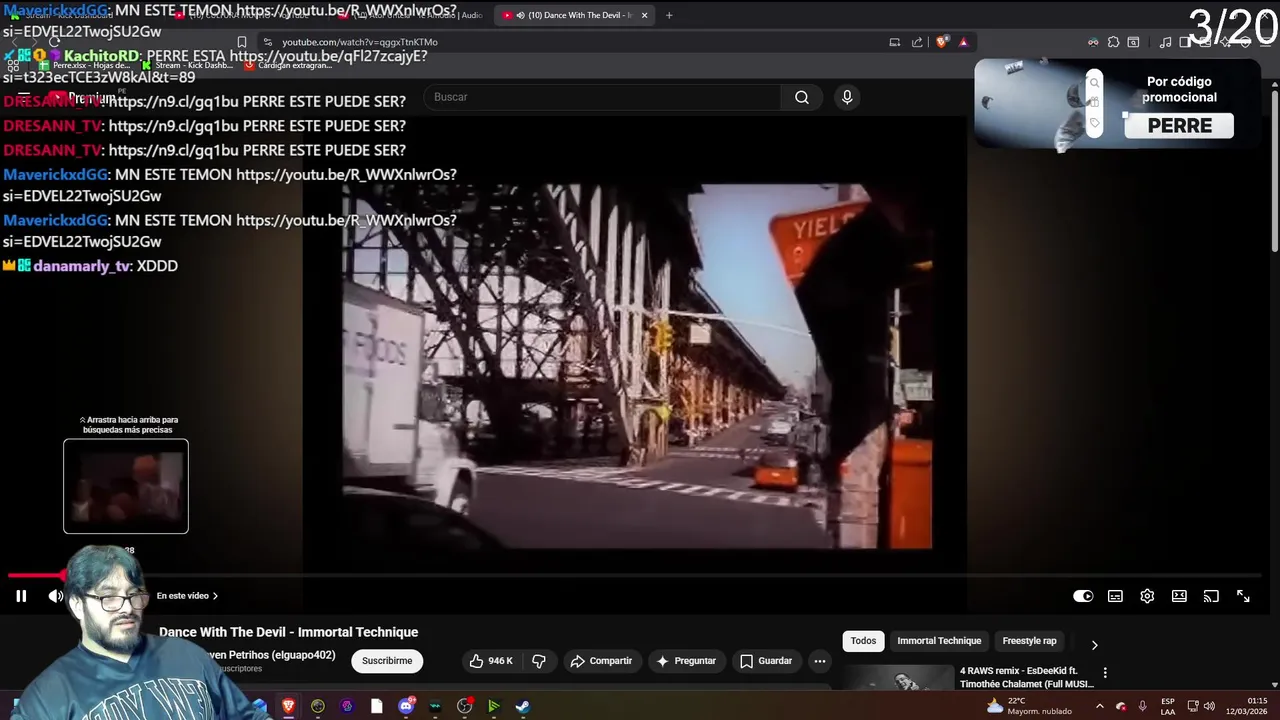1280x720 pixels.
Task: Open the more actions three-dot menu
Action: (x=820, y=661)
